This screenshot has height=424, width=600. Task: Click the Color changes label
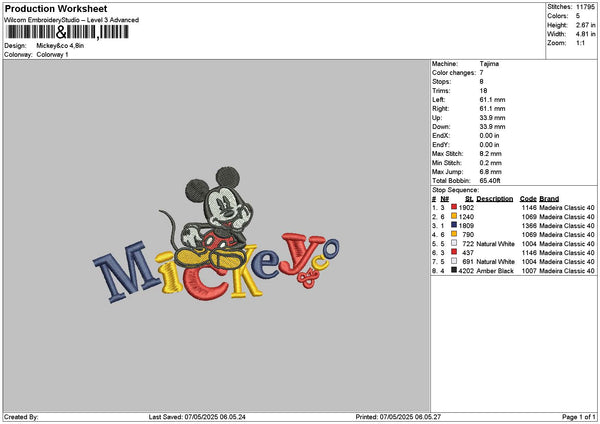click(454, 73)
